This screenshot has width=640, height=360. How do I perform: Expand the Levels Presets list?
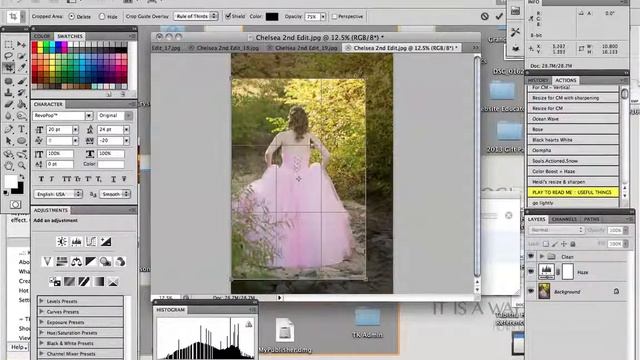point(41,301)
